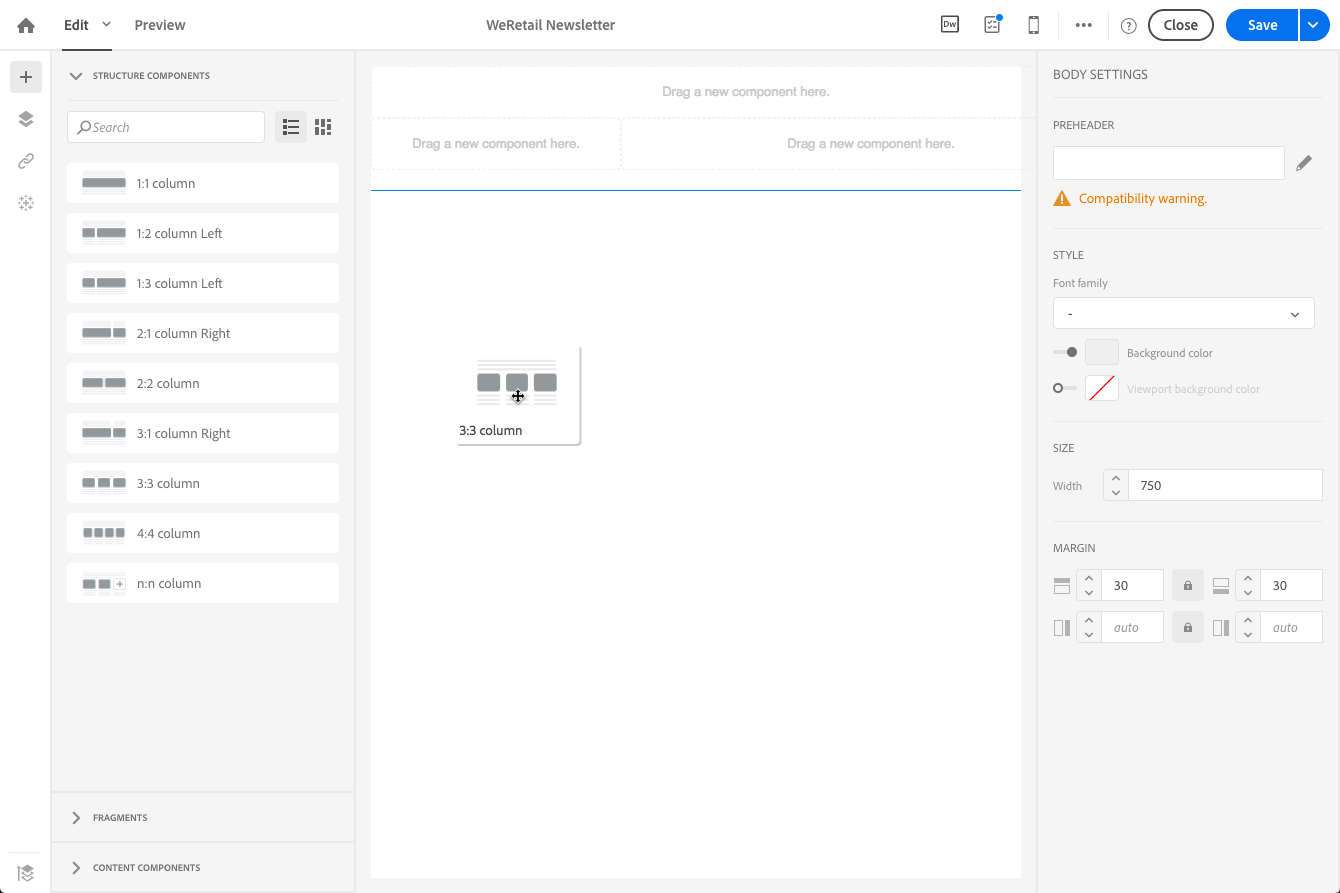Click the right margin auto field
This screenshot has width=1340, height=893.
[x=1291, y=627]
